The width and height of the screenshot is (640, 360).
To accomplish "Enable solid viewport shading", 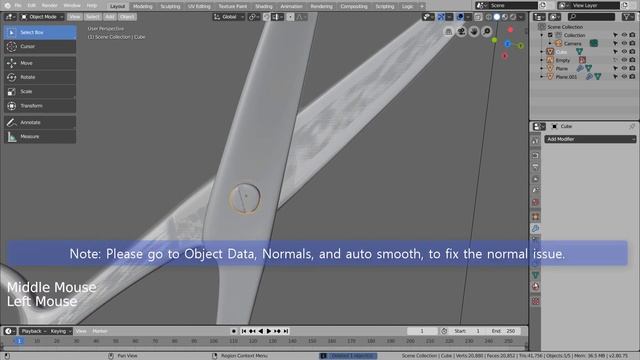I will click(497, 17).
